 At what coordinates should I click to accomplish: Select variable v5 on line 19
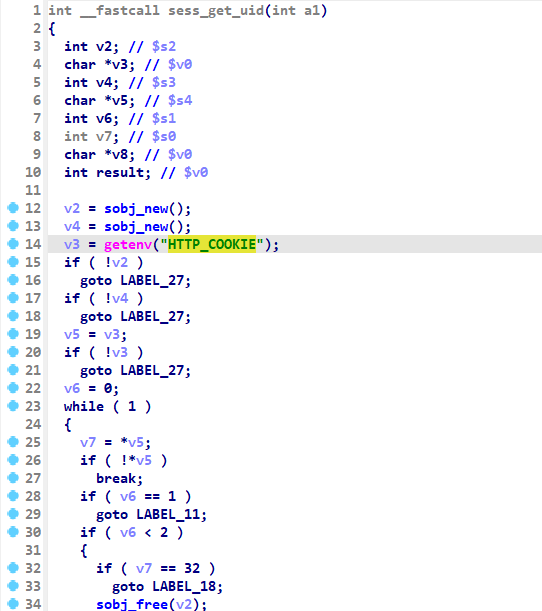point(72,334)
